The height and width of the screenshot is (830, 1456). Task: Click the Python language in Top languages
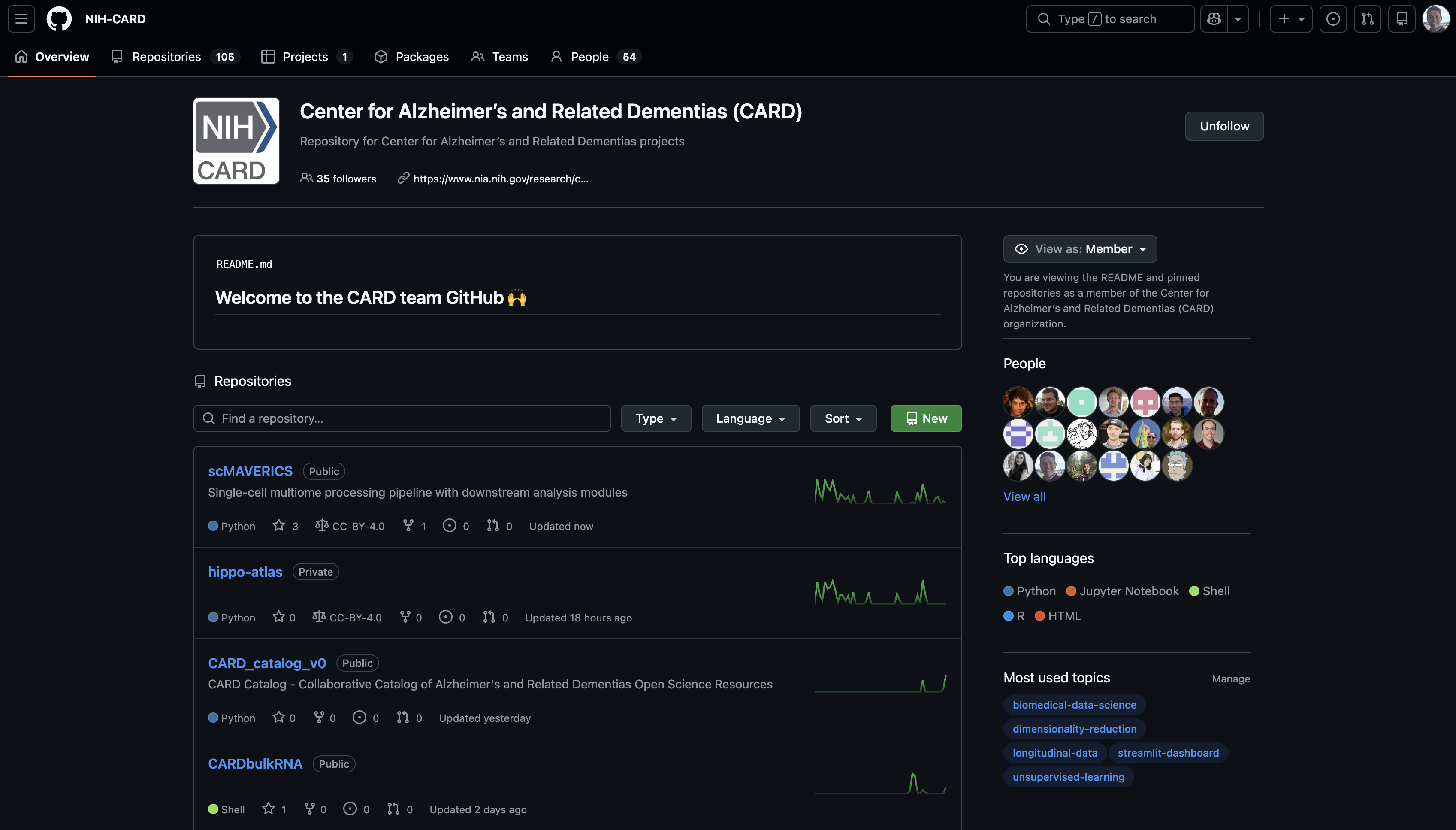pos(1030,591)
